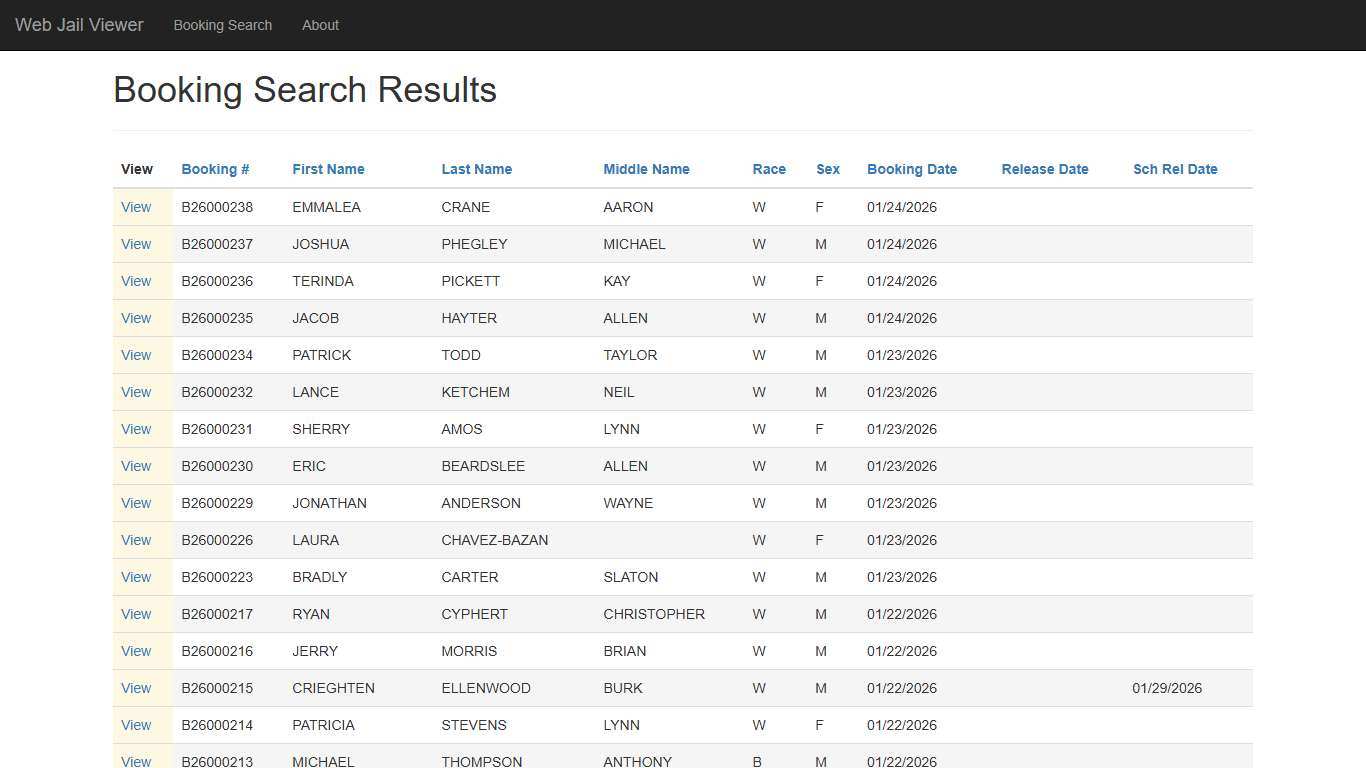1366x768 pixels.
Task: Open booking details for LAURA CHAVEZ-BAZAN
Action: [x=136, y=540]
